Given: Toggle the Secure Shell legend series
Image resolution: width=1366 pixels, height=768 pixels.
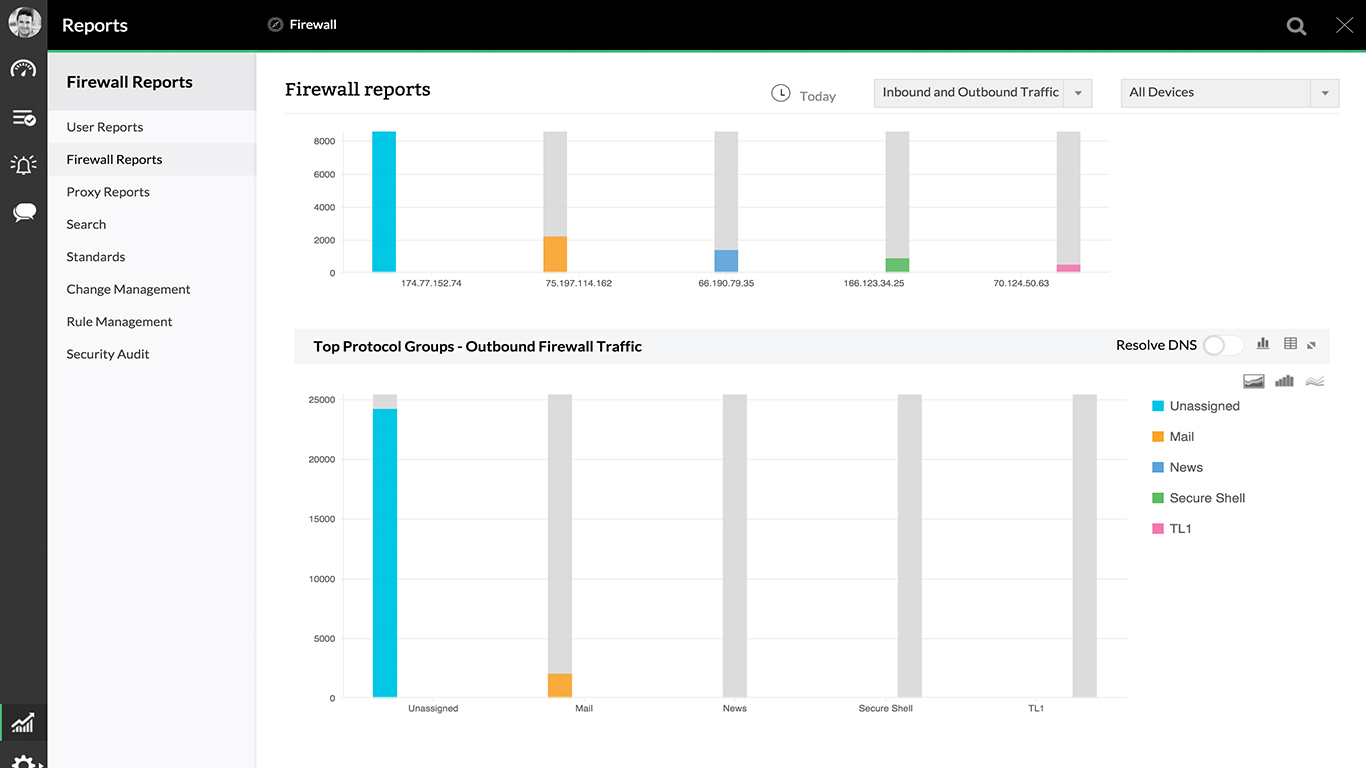Looking at the screenshot, I should (1199, 498).
